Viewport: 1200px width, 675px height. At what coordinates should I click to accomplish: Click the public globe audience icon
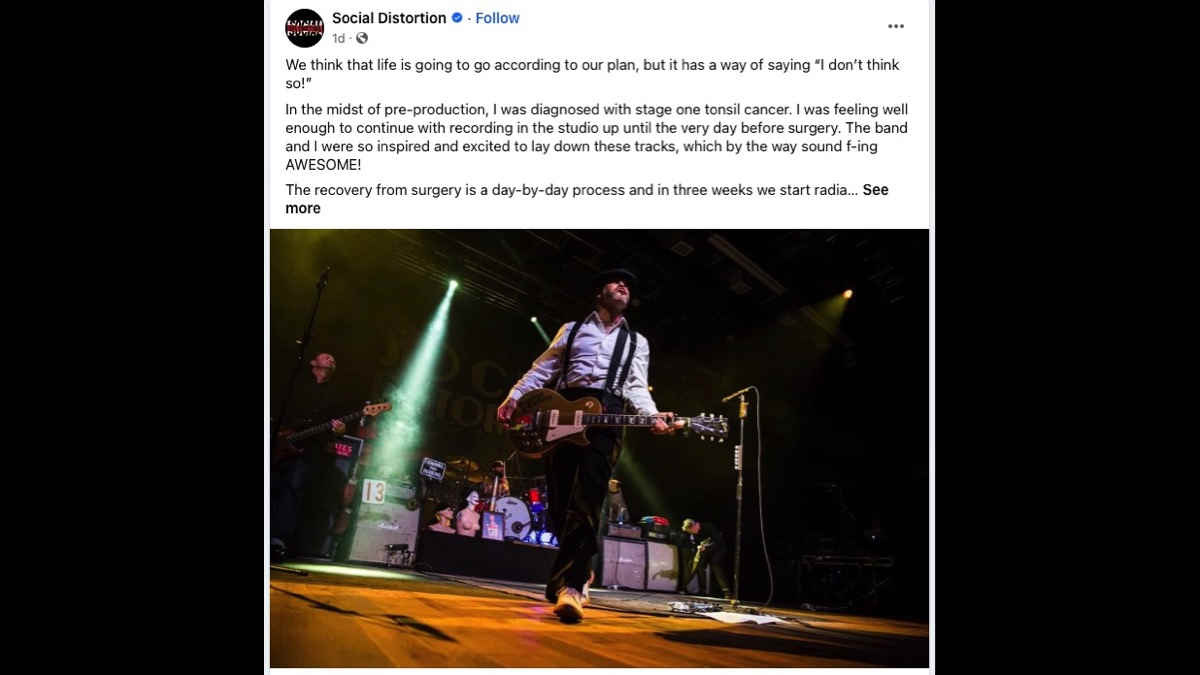coord(362,38)
